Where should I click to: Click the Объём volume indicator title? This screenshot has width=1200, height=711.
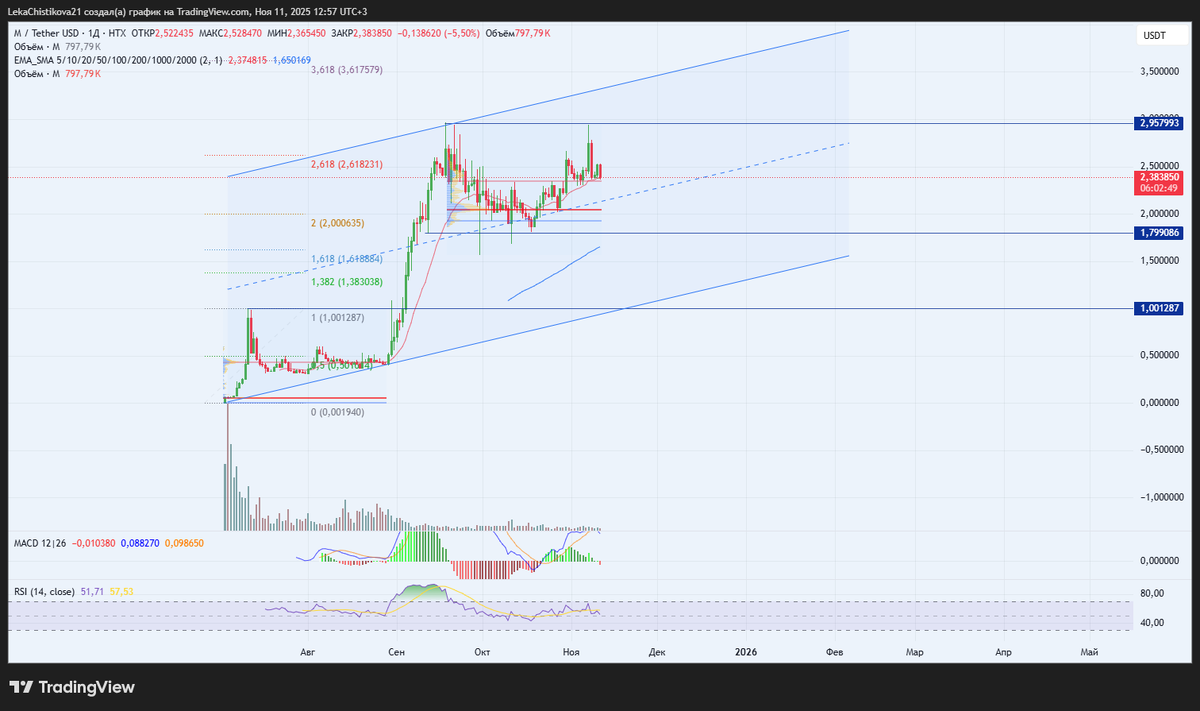pyautogui.click(x=30, y=45)
